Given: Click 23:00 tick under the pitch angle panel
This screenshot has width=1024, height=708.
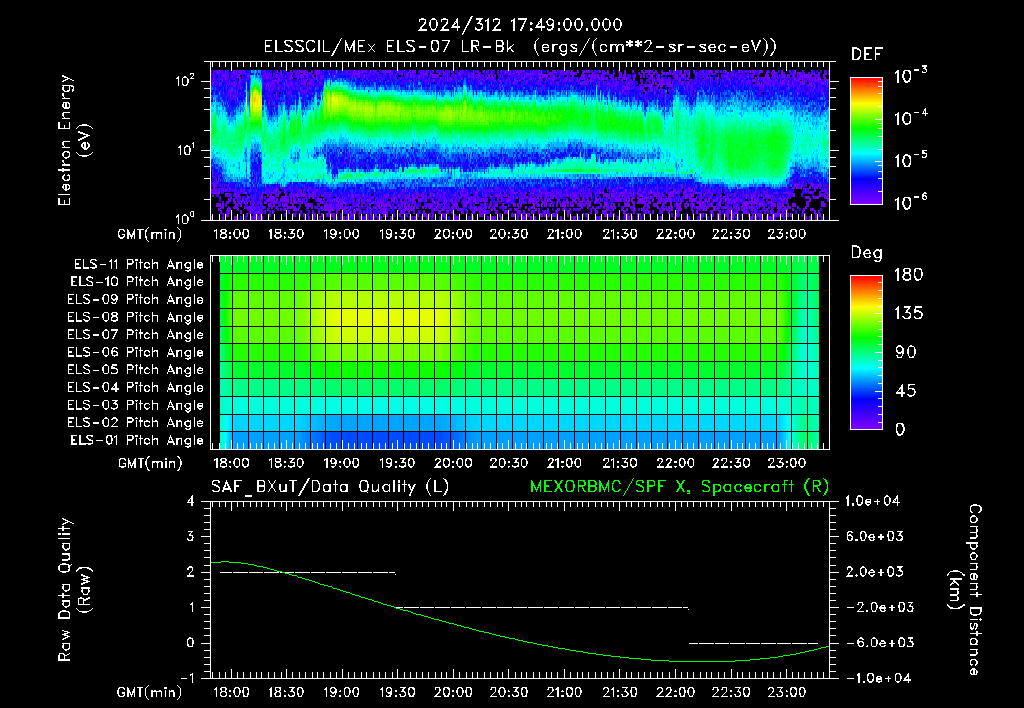Looking at the screenshot, I should coord(786,463).
